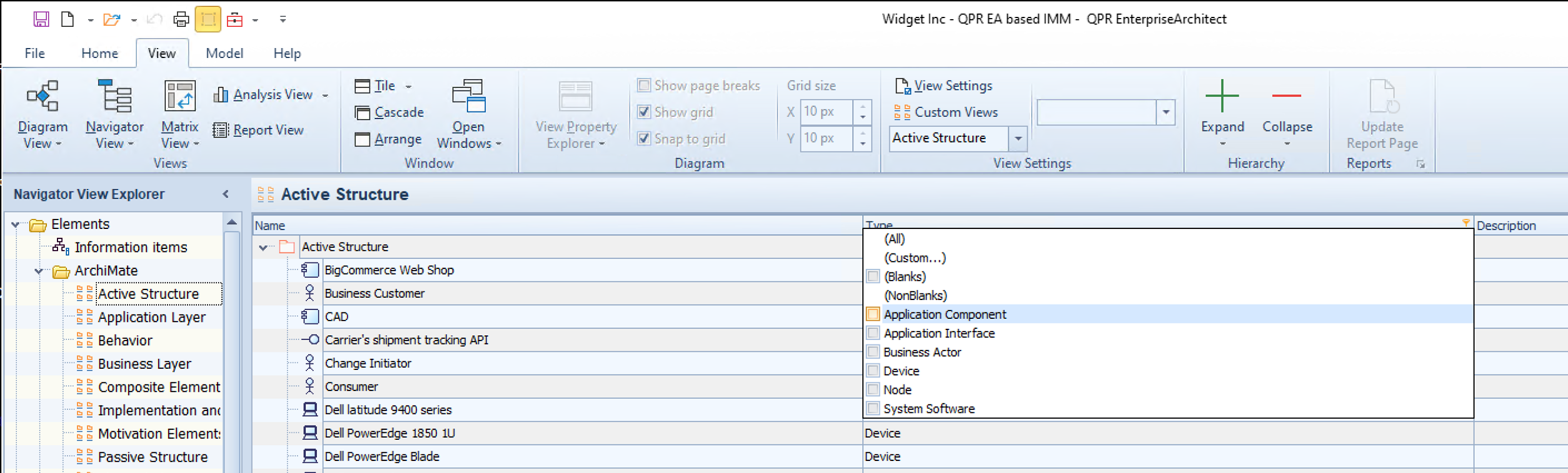Screen dimensions: 1568x473
Task: Click the green Expand hierarchy icon
Action: pyautogui.click(x=1222, y=96)
